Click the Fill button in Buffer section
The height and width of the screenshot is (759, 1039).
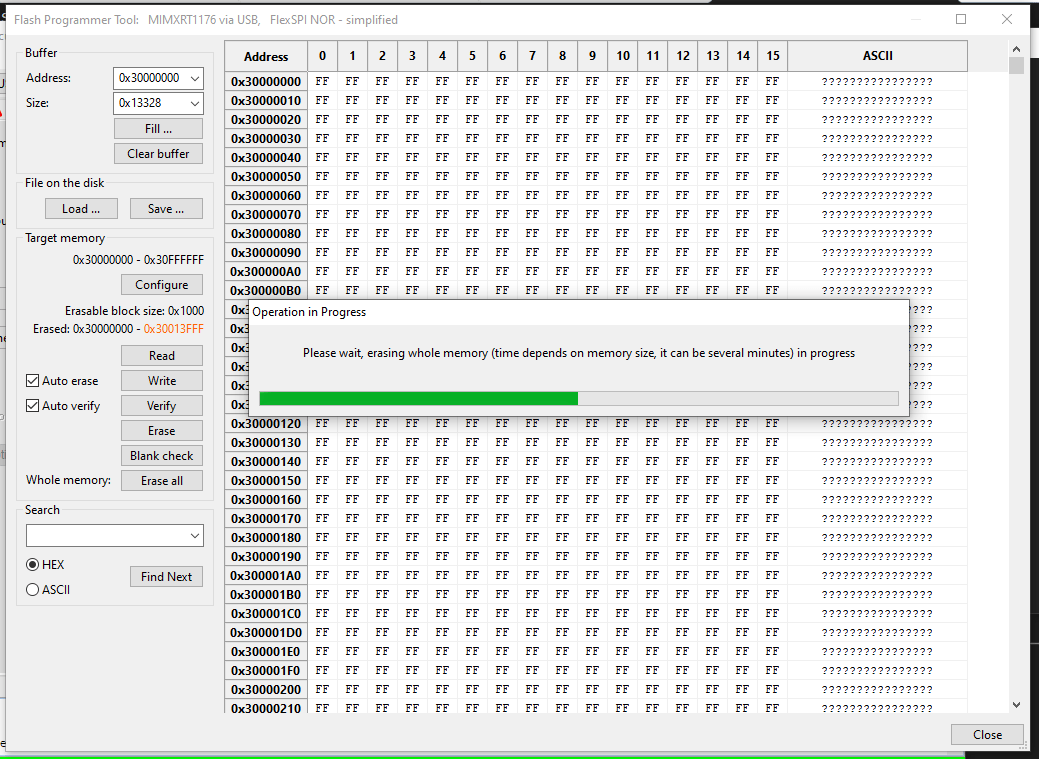pos(158,128)
